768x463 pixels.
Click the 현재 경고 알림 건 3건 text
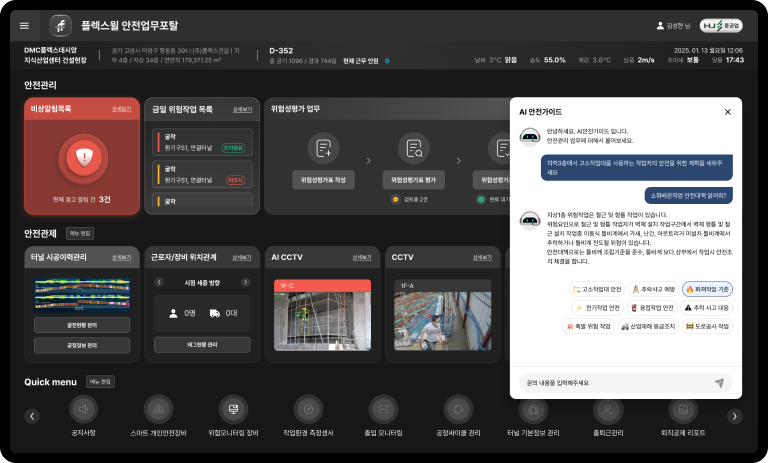pos(82,199)
